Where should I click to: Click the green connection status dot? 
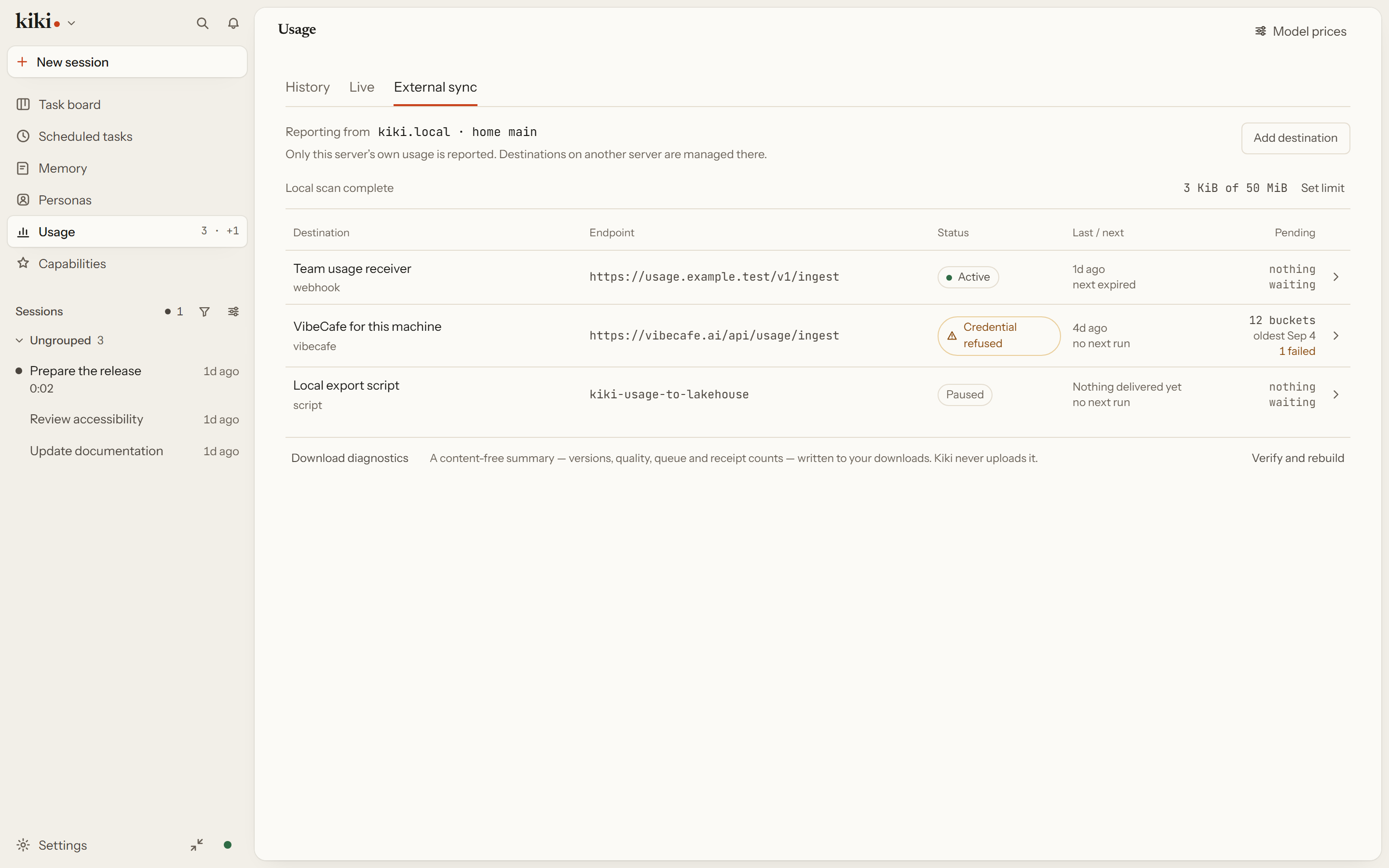click(x=227, y=845)
